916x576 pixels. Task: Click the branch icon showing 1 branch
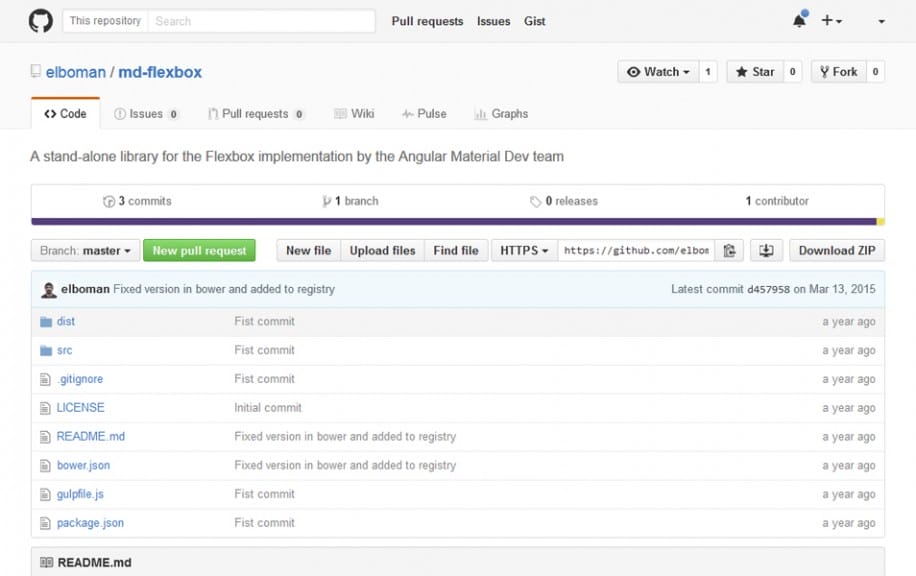[327, 200]
